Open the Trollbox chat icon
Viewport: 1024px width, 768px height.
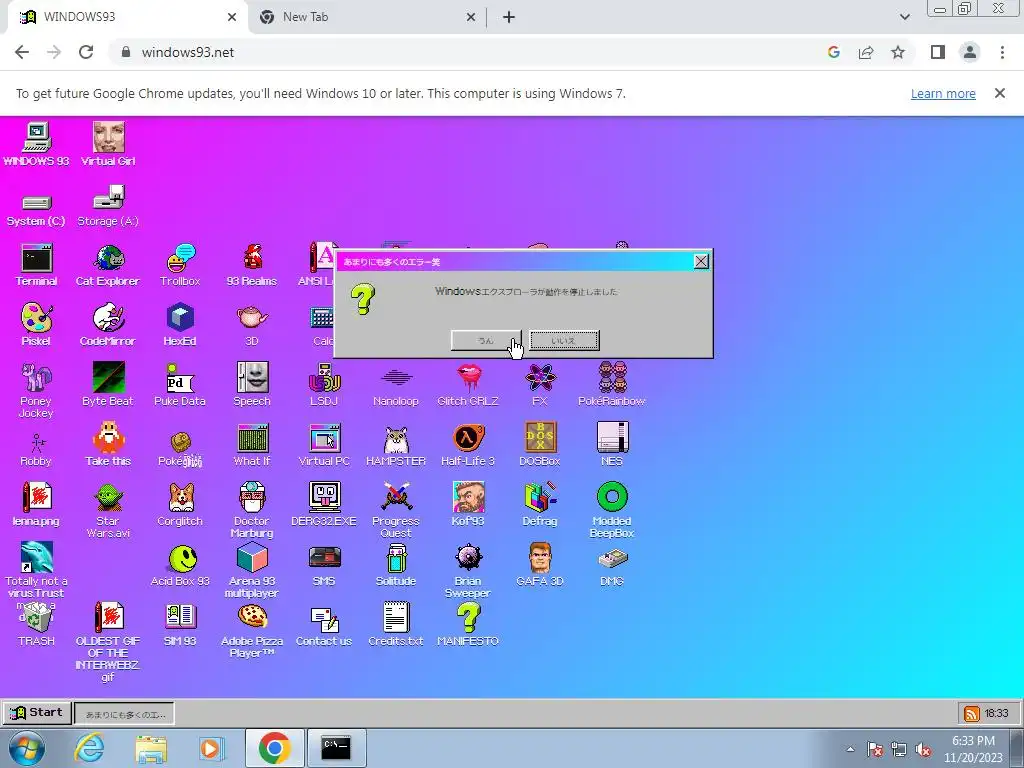(180, 266)
